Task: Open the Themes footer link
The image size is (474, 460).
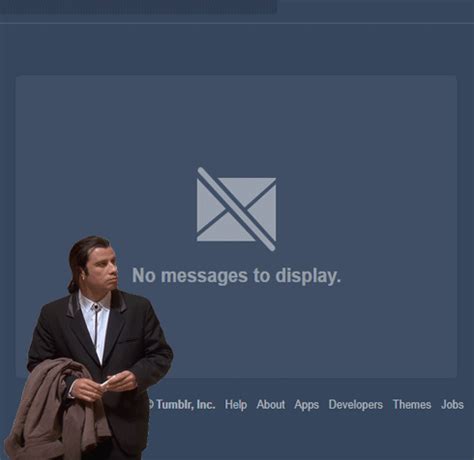Action: pos(412,404)
